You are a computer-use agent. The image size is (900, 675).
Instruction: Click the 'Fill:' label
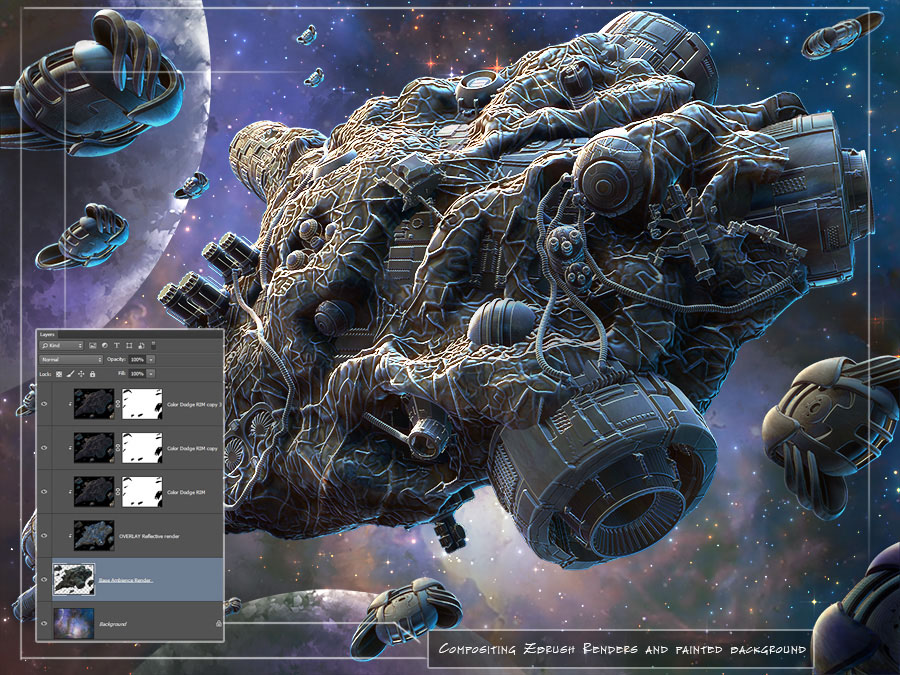[x=122, y=373]
